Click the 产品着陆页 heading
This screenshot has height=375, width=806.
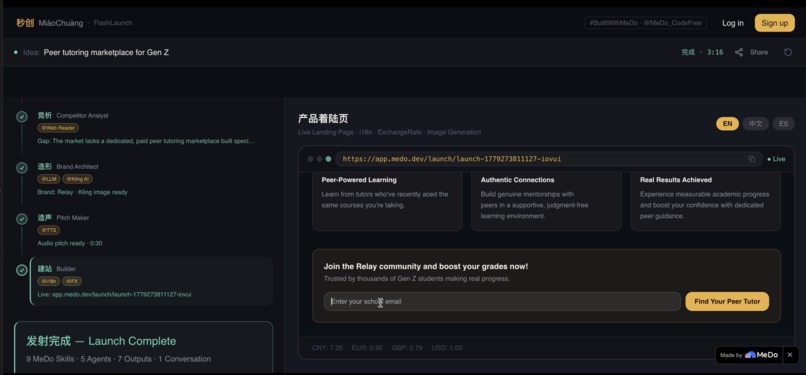(x=323, y=119)
